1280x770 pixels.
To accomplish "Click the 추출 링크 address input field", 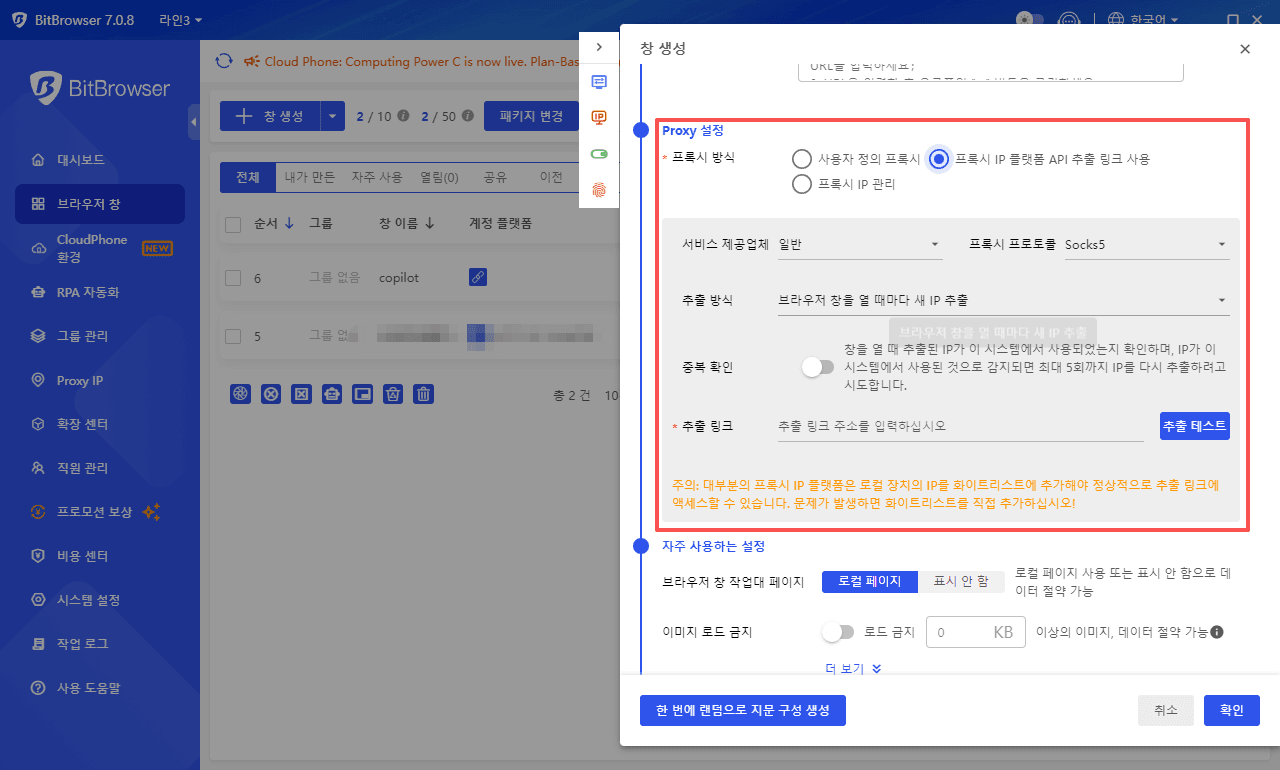I will tap(960, 426).
